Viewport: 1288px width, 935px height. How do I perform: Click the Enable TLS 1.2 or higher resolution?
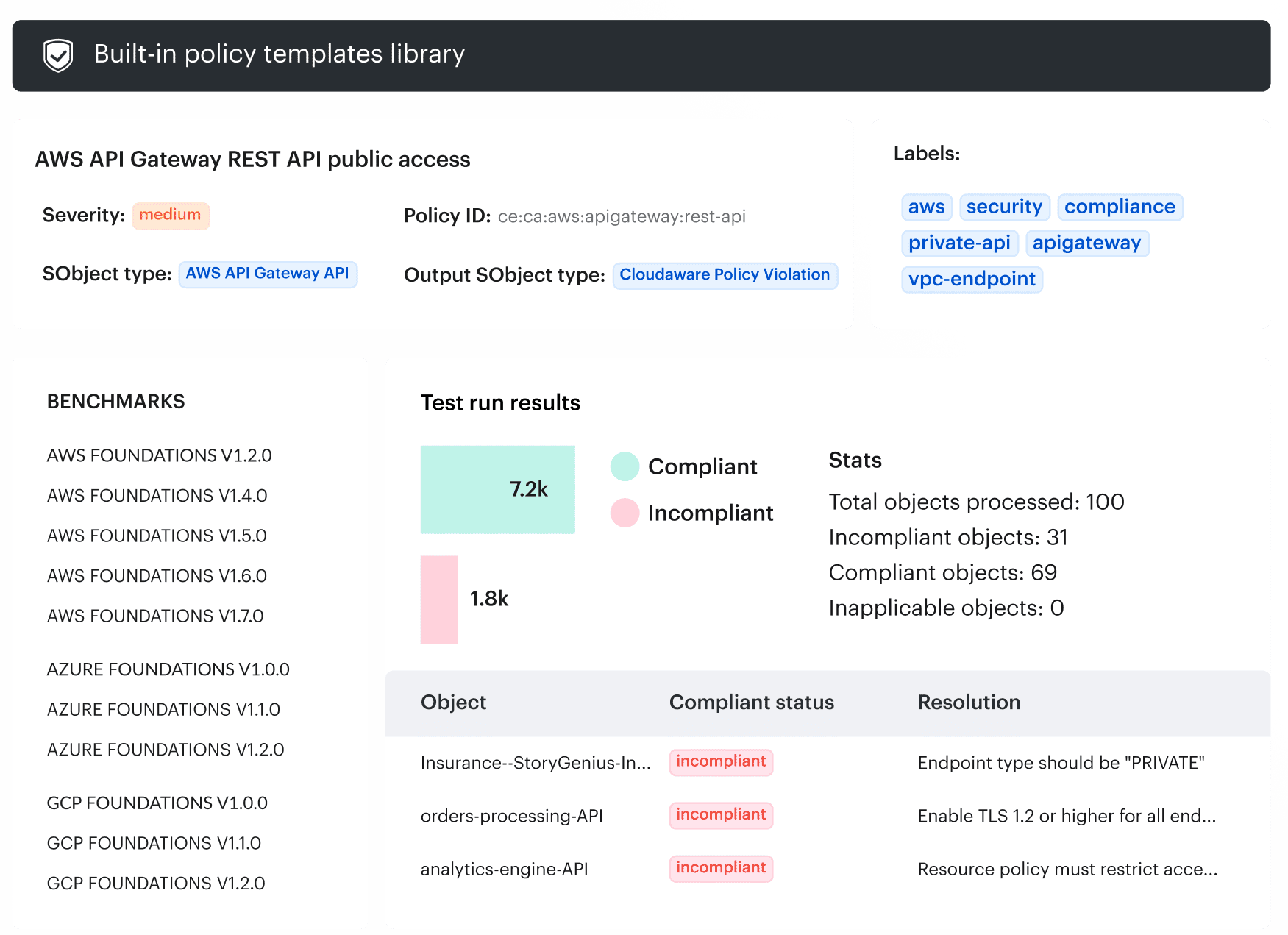[x=1067, y=816]
